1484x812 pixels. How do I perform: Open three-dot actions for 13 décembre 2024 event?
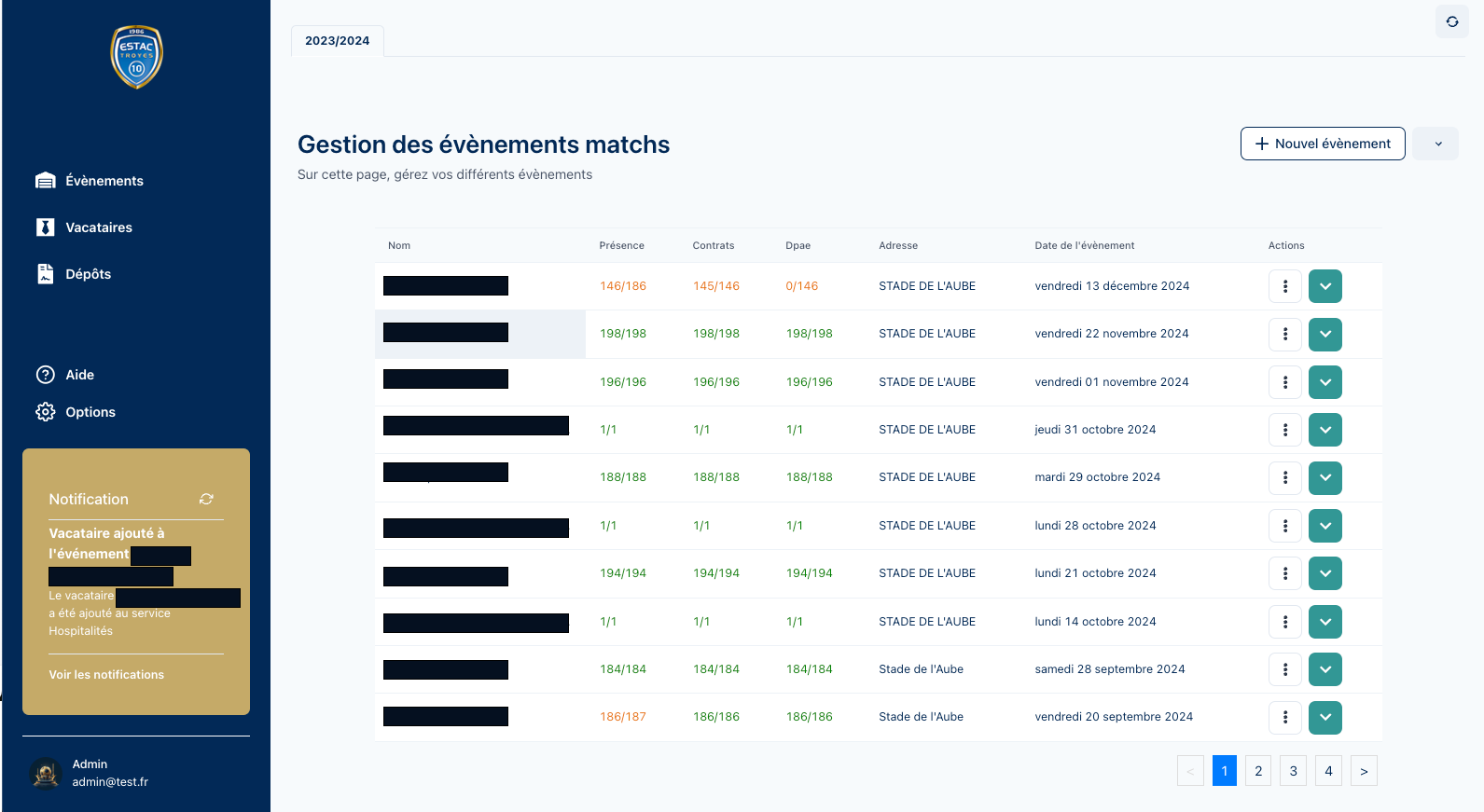point(1284,286)
